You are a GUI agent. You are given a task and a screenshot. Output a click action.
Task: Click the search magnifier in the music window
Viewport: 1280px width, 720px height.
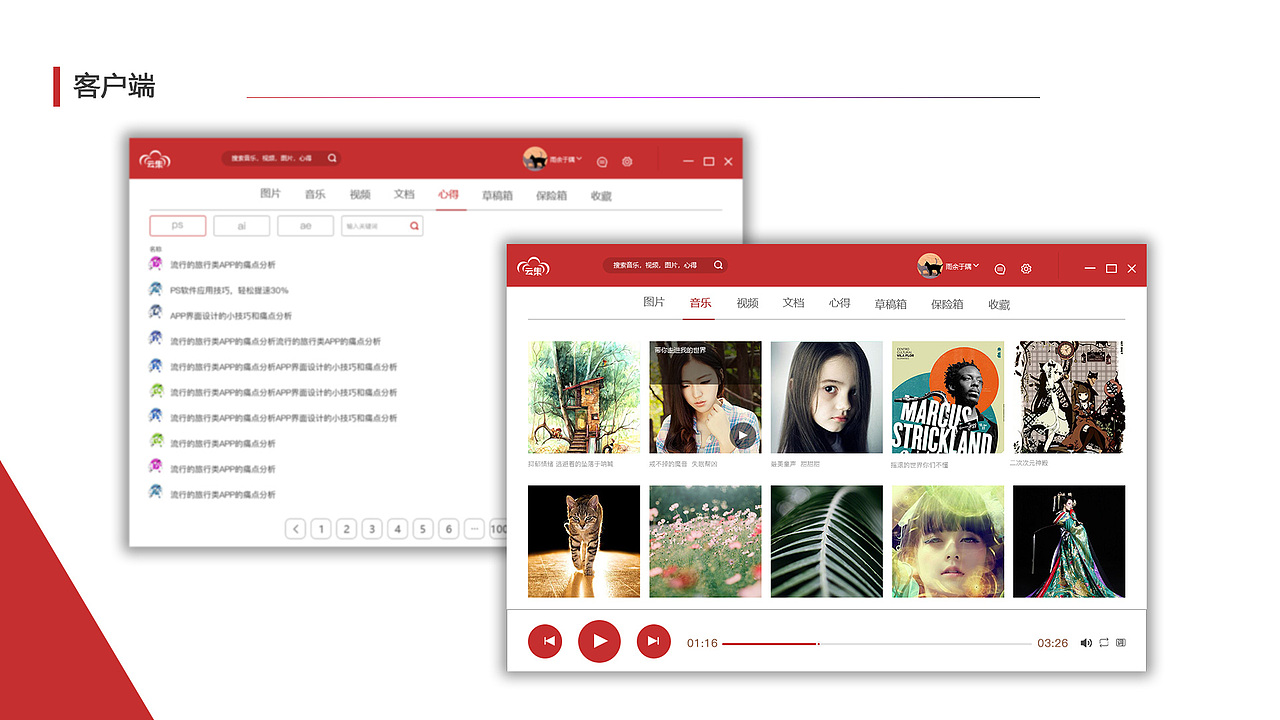click(718, 266)
